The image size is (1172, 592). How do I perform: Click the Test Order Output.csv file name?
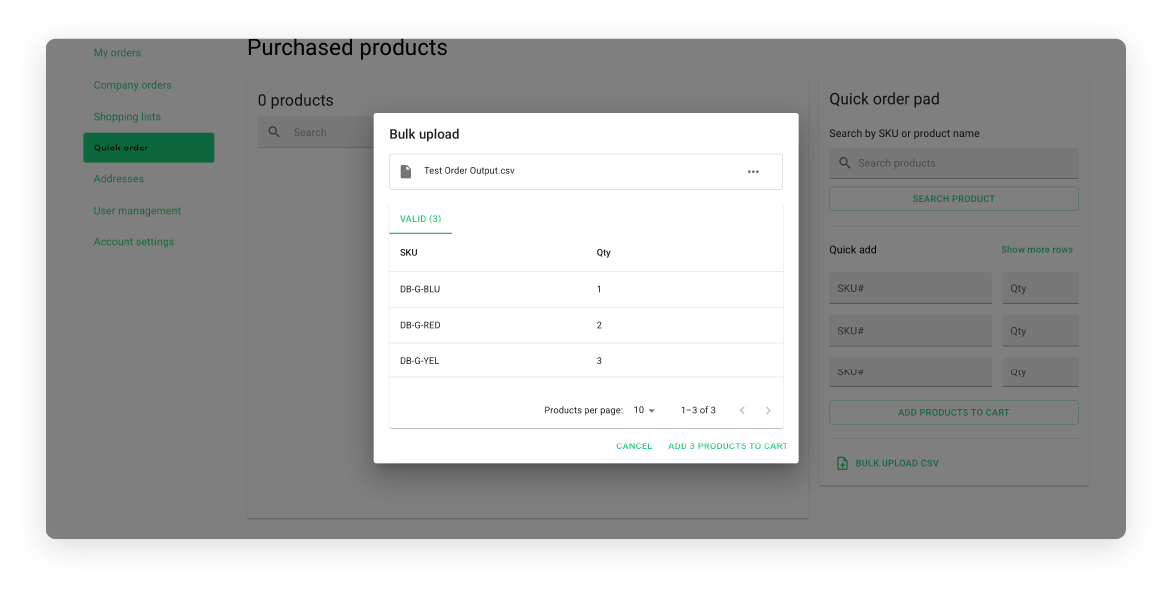[469, 171]
